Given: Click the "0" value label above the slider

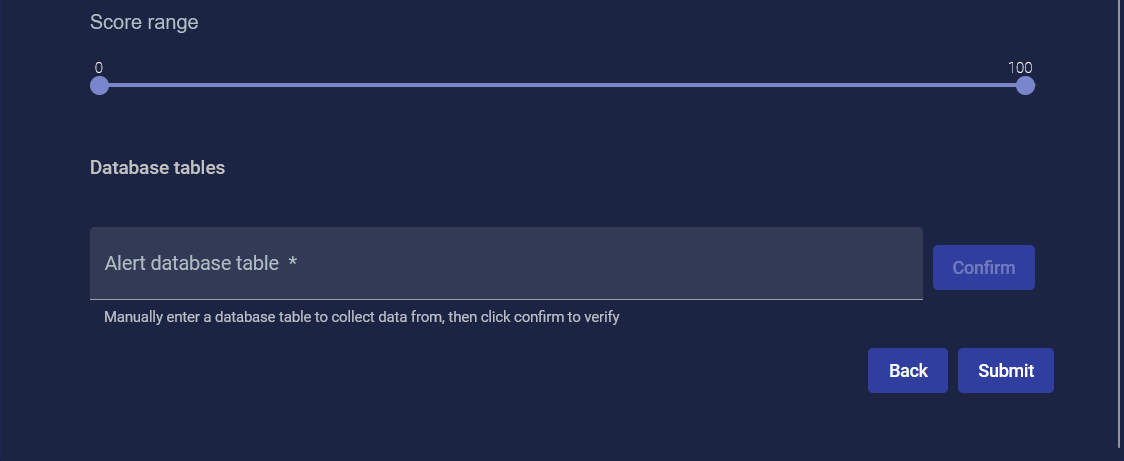Looking at the screenshot, I should [99, 68].
